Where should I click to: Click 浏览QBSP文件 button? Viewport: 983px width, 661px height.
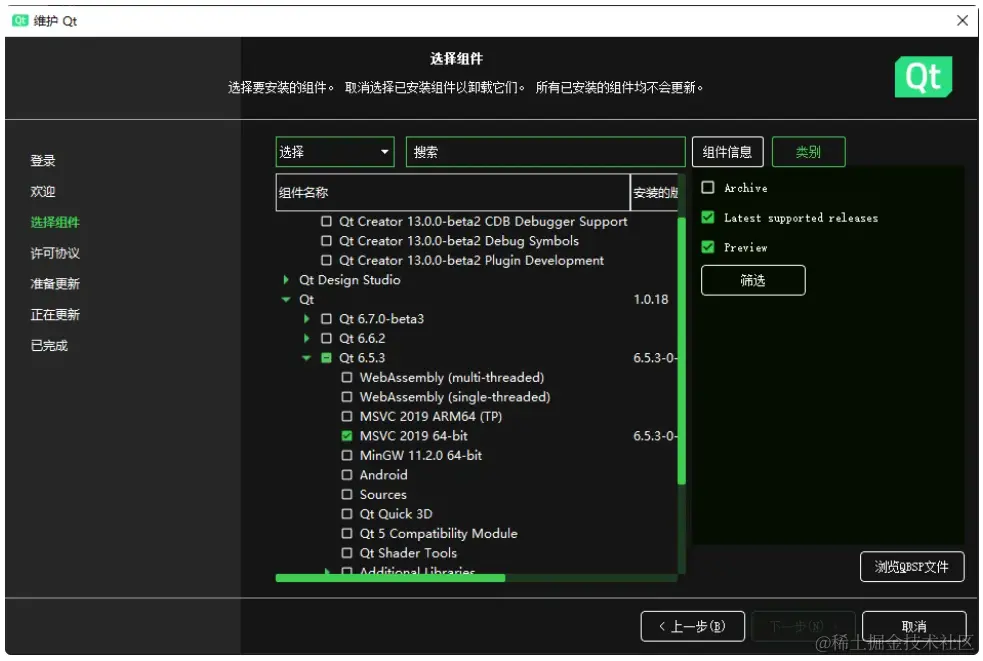pos(912,566)
